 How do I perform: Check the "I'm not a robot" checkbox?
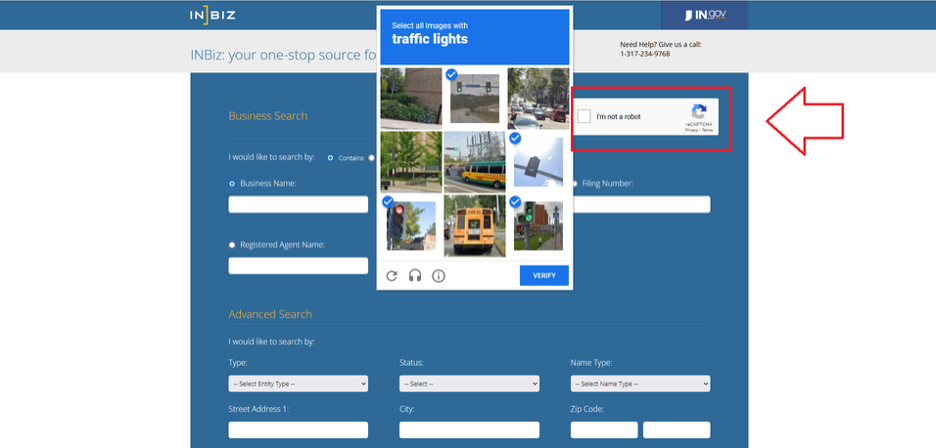tap(585, 117)
